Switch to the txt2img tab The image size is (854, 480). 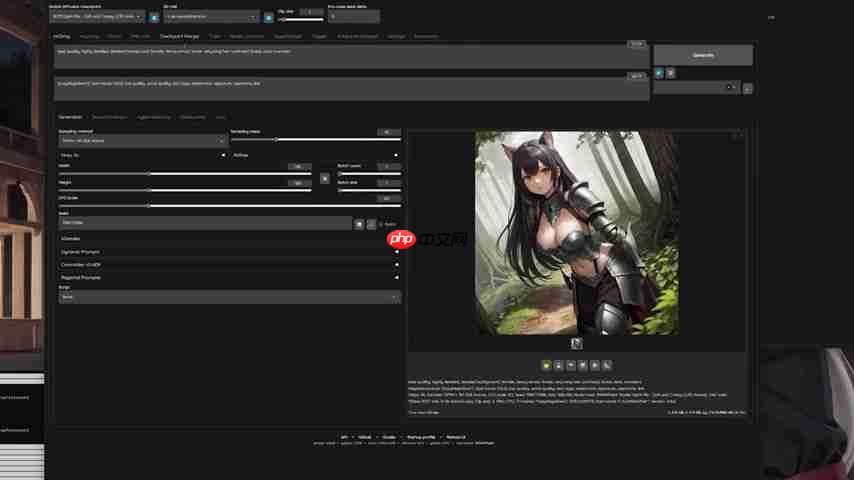(x=62, y=37)
